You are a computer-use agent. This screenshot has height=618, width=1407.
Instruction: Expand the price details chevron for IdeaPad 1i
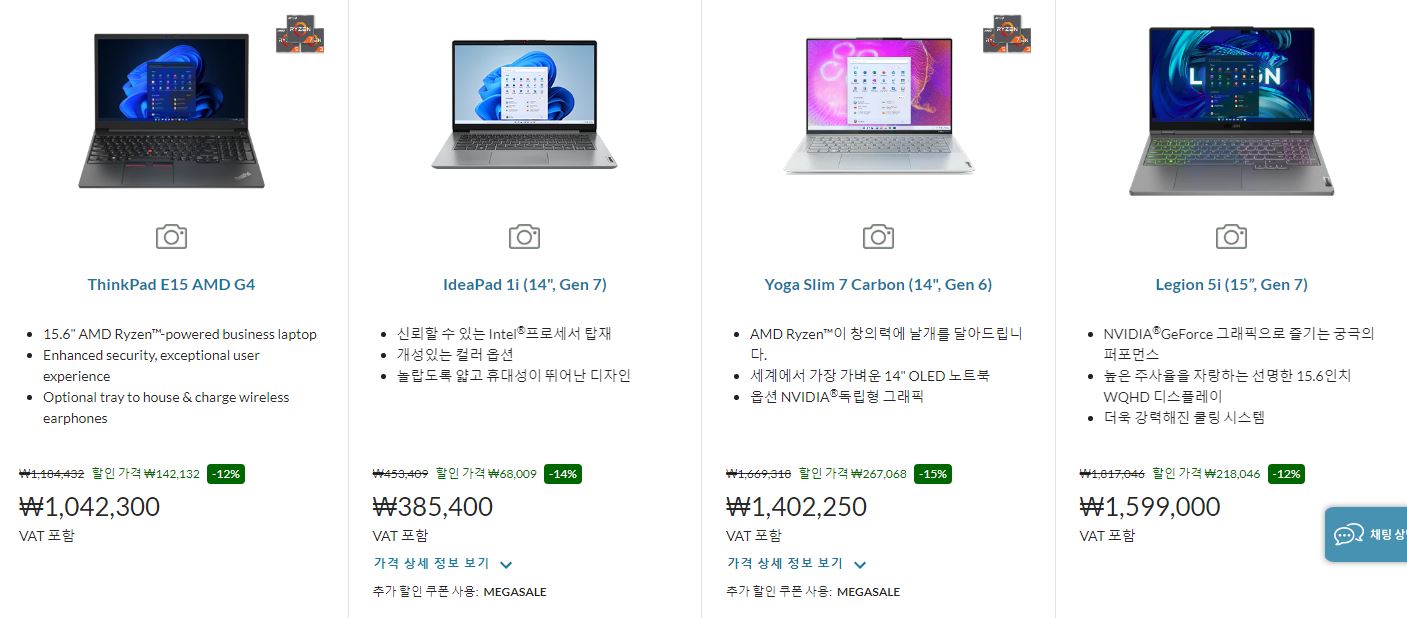click(x=506, y=565)
